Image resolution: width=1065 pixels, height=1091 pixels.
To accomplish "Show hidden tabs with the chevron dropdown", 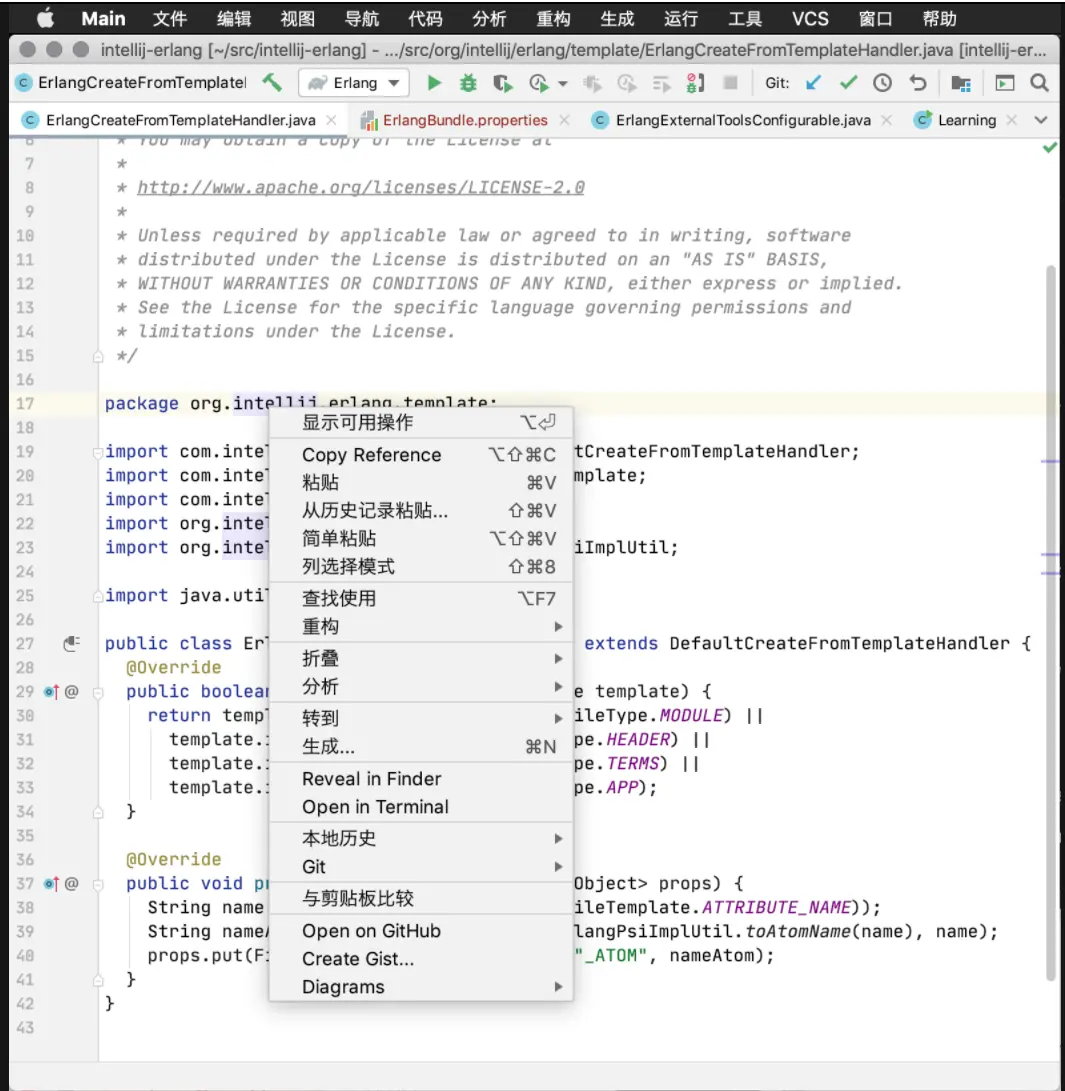I will click(1041, 120).
